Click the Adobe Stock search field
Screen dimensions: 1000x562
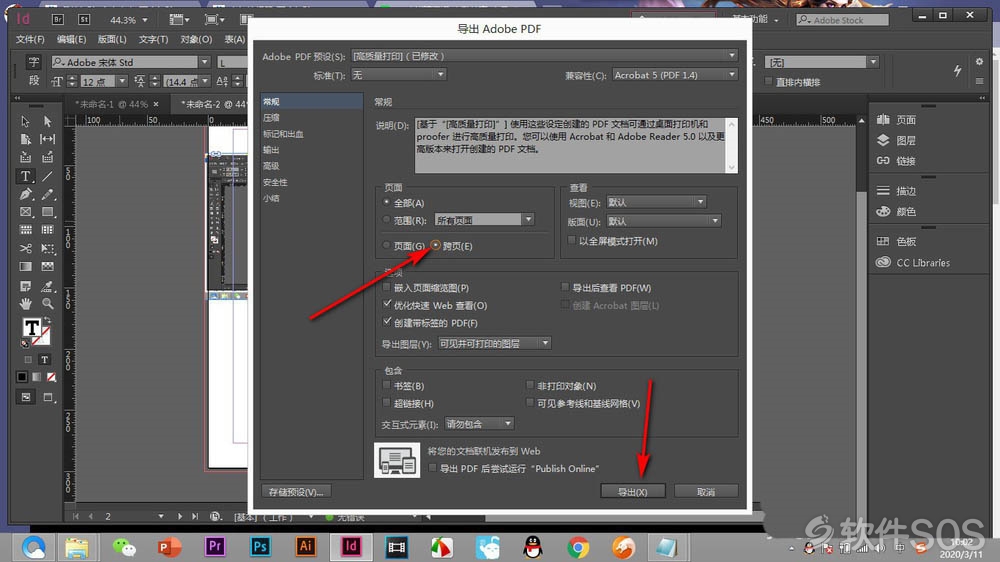point(842,20)
